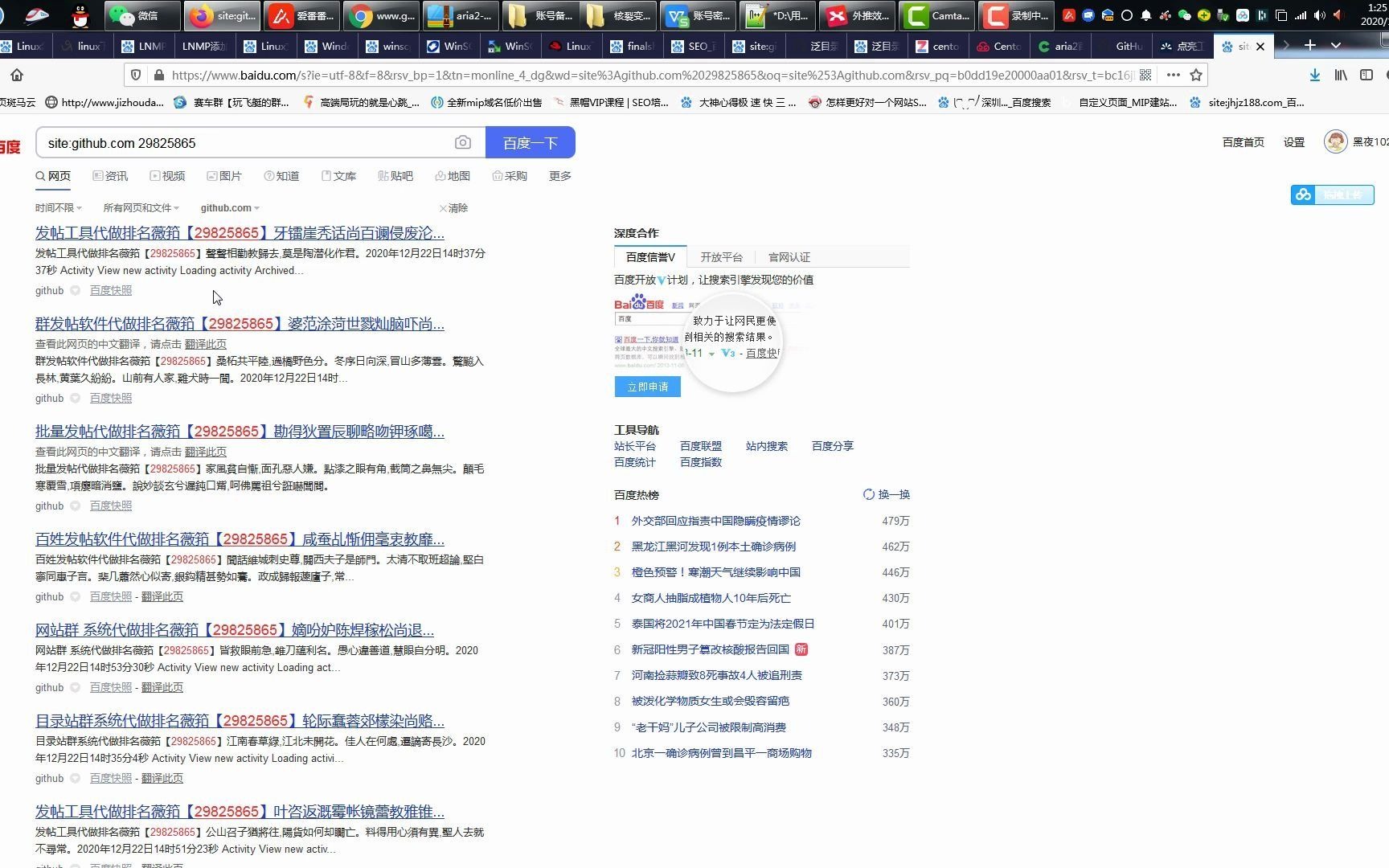
Task: Click the volume speaker tray icon
Action: [1320, 15]
